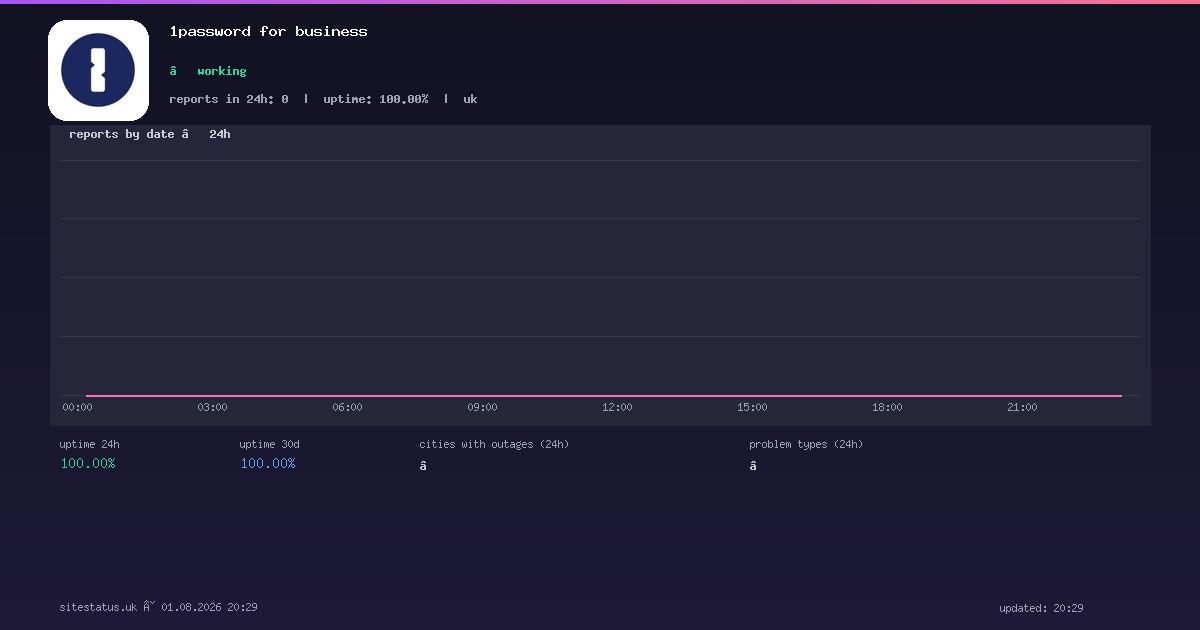Click the 12:00 time axis label
The width and height of the screenshot is (1200, 630).
coord(617,407)
